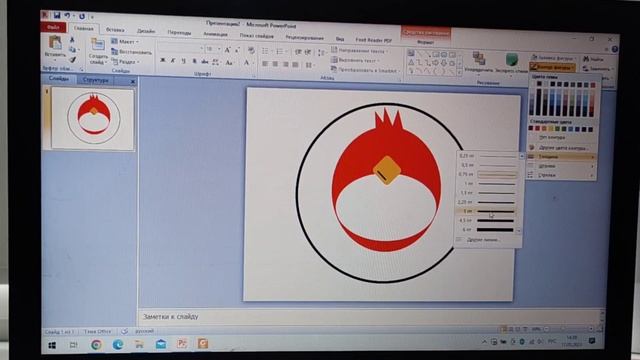Click the Найти (Find) binoculars button
The height and width of the screenshot is (360, 640).
[594, 59]
